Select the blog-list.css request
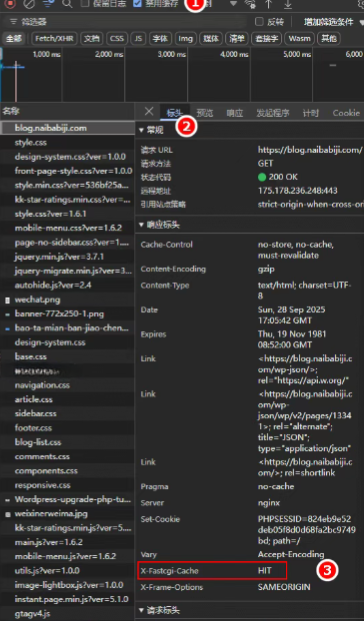The height and width of the screenshot is (621, 364). 67,442
